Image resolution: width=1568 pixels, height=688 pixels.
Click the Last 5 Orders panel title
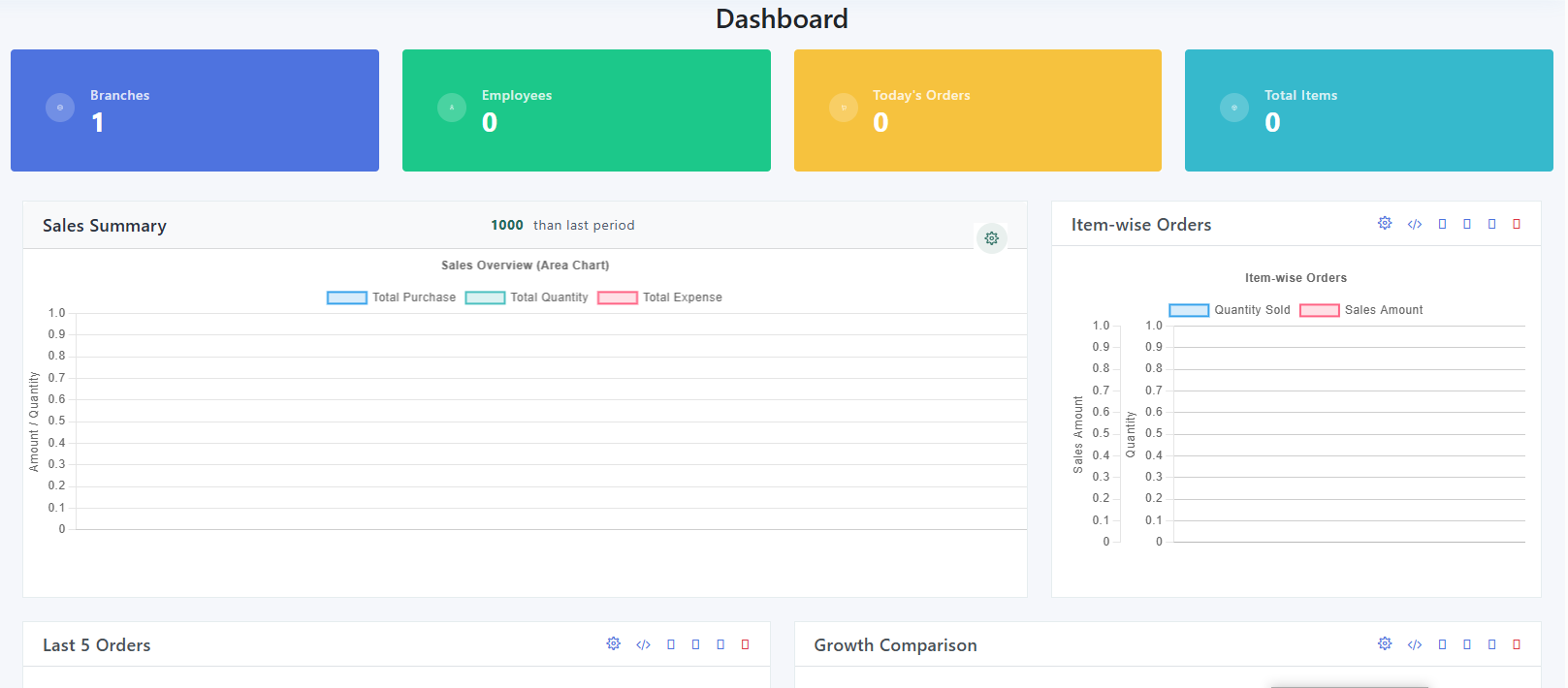coord(97,645)
